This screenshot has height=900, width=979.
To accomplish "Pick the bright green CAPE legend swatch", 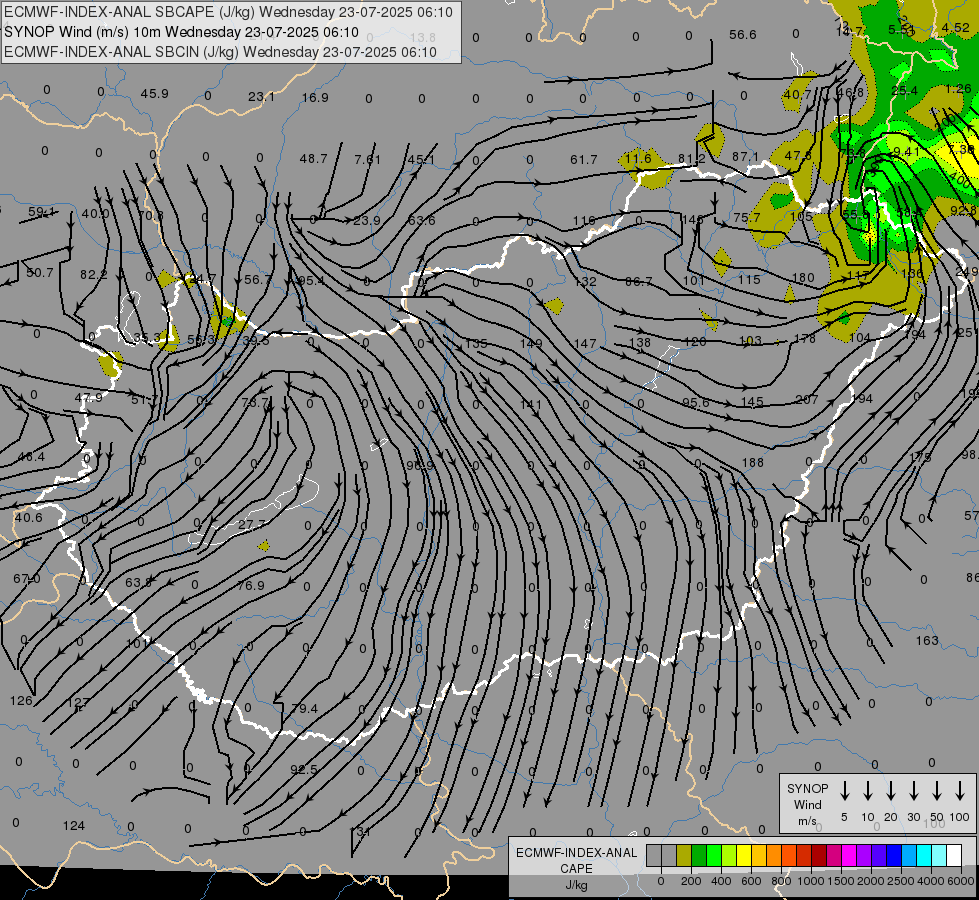I will point(714,855).
